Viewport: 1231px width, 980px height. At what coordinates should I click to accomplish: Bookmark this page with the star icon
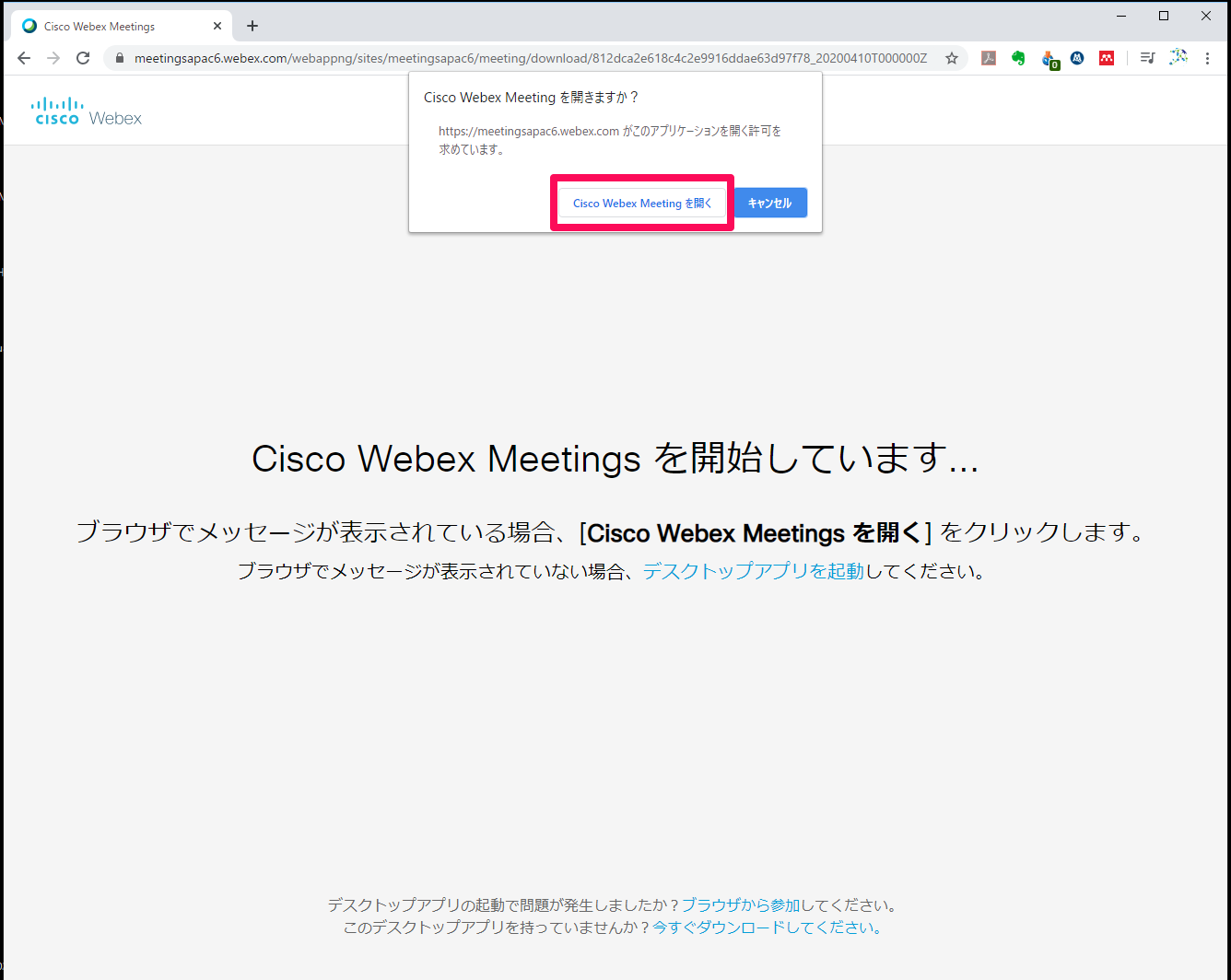pyautogui.click(x=952, y=58)
